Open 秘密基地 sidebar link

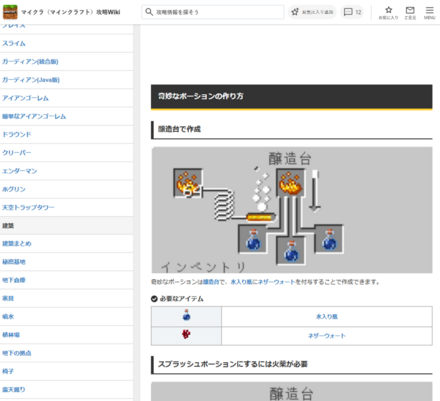tap(14, 262)
